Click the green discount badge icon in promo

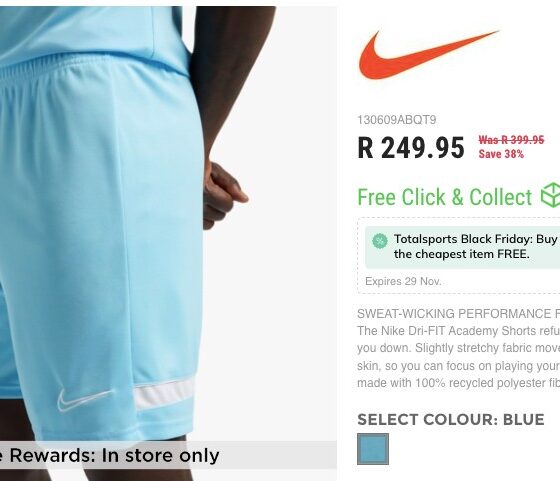[x=380, y=241]
